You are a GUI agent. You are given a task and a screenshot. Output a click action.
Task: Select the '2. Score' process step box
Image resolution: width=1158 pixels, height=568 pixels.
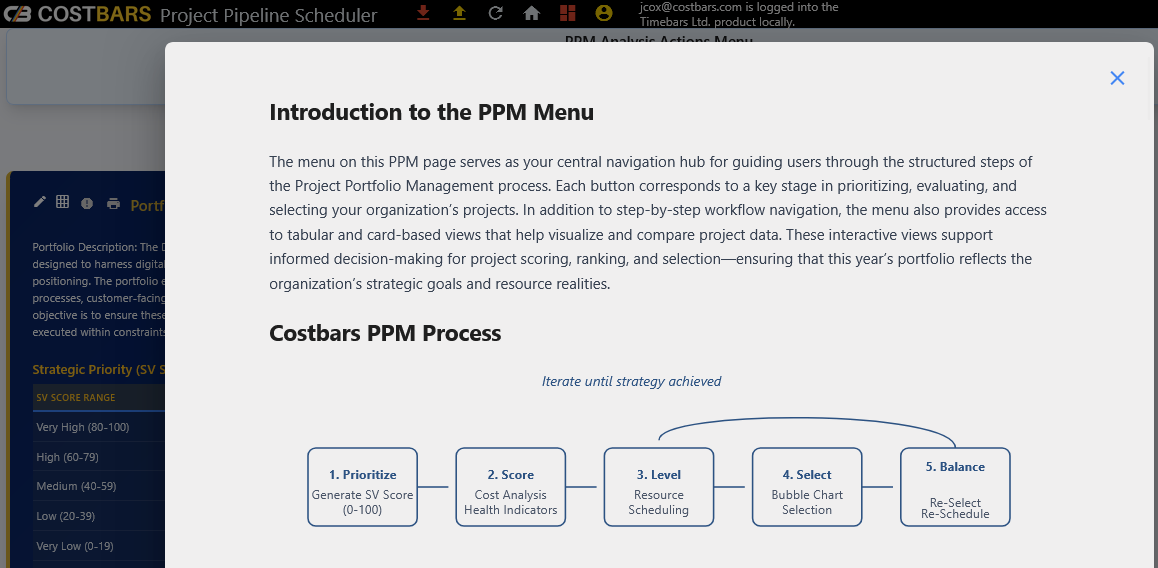click(510, 487)
